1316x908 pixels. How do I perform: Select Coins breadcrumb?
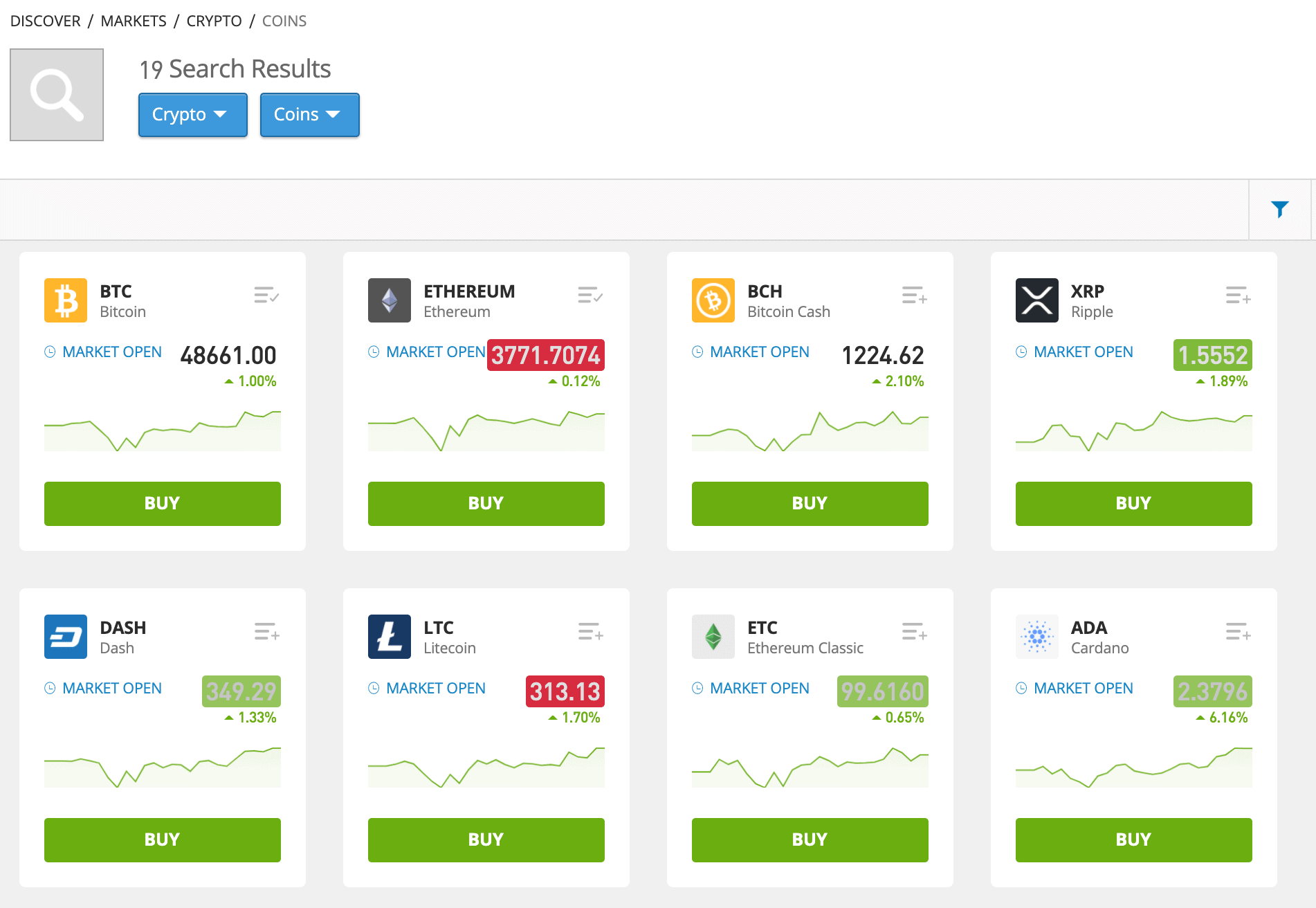[284, 21]
